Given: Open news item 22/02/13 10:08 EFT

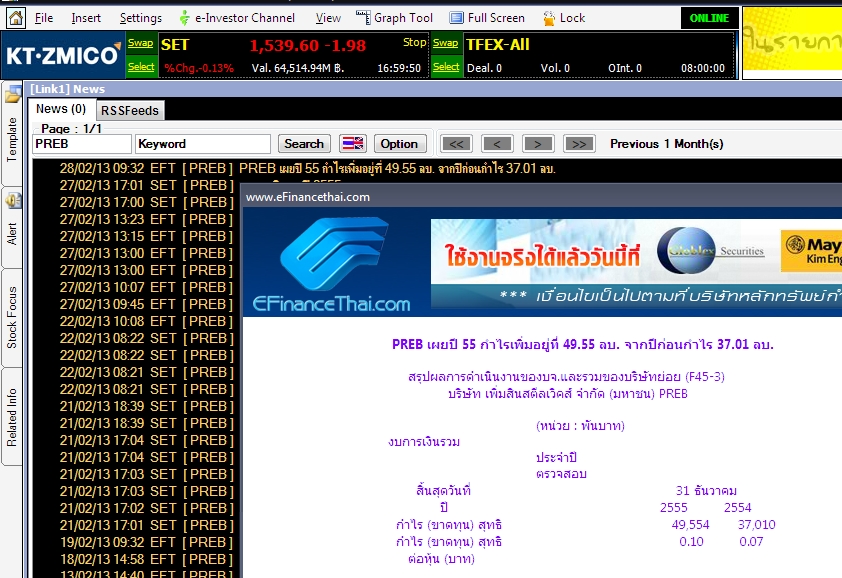Looking at the screenshot, I should (x=146, y=321).
